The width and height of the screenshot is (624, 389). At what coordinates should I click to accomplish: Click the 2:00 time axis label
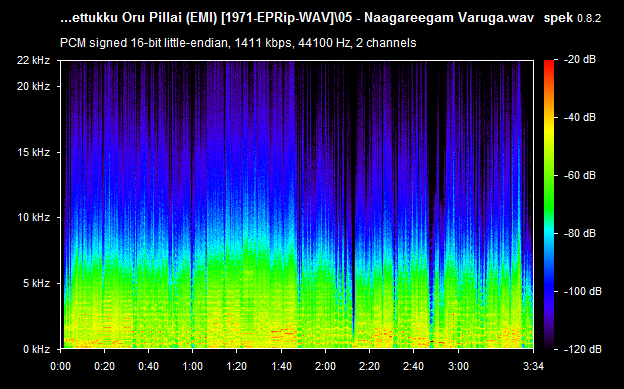pos(325,366)
